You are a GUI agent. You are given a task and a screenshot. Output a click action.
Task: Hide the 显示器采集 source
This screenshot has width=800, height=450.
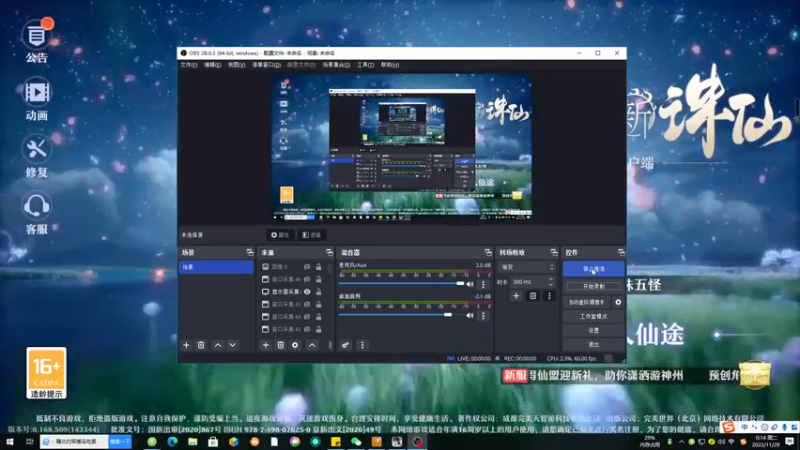pos(307,292)
